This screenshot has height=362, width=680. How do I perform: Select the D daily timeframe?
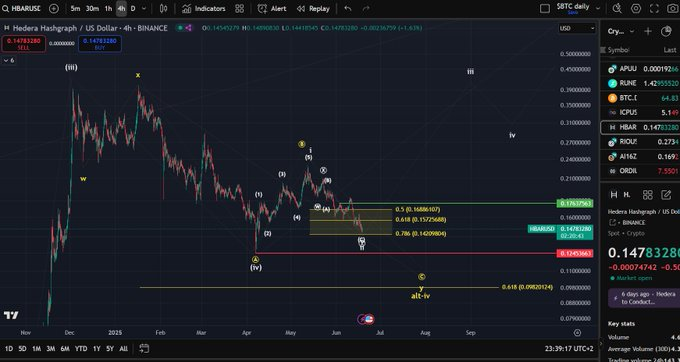133,9
